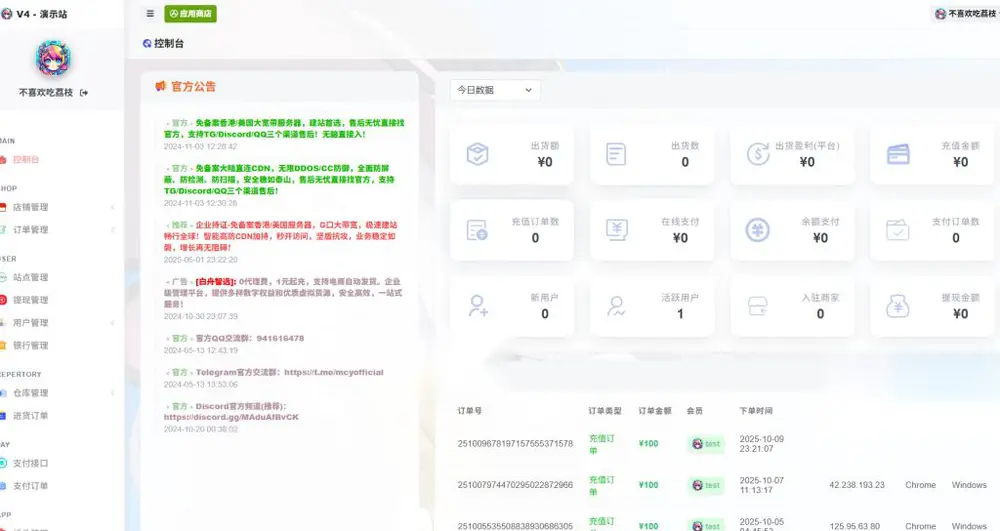Open 仓库管理 sidebar menu

coord(31,393)
